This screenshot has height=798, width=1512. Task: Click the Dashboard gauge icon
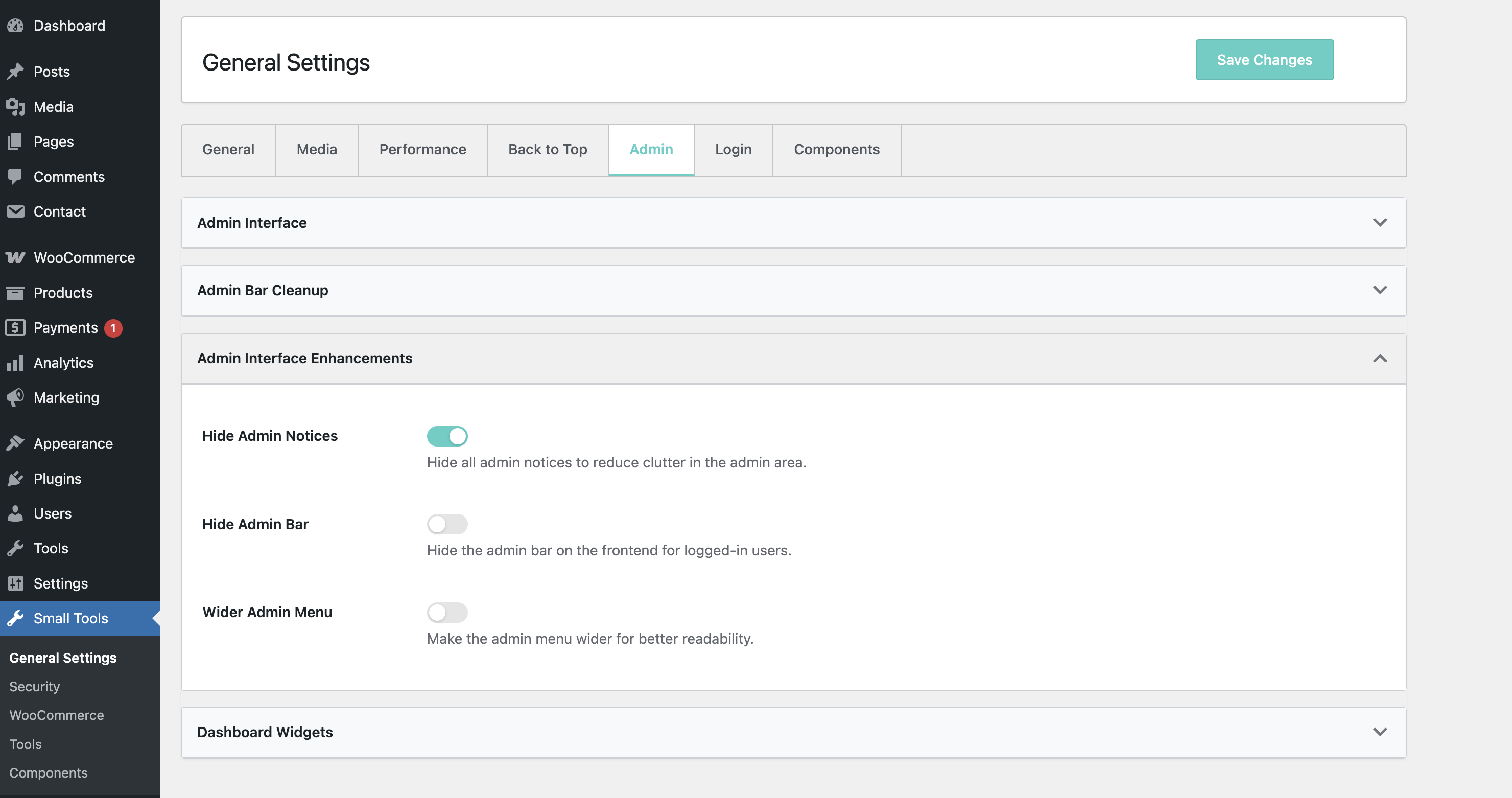coord(15,25)
